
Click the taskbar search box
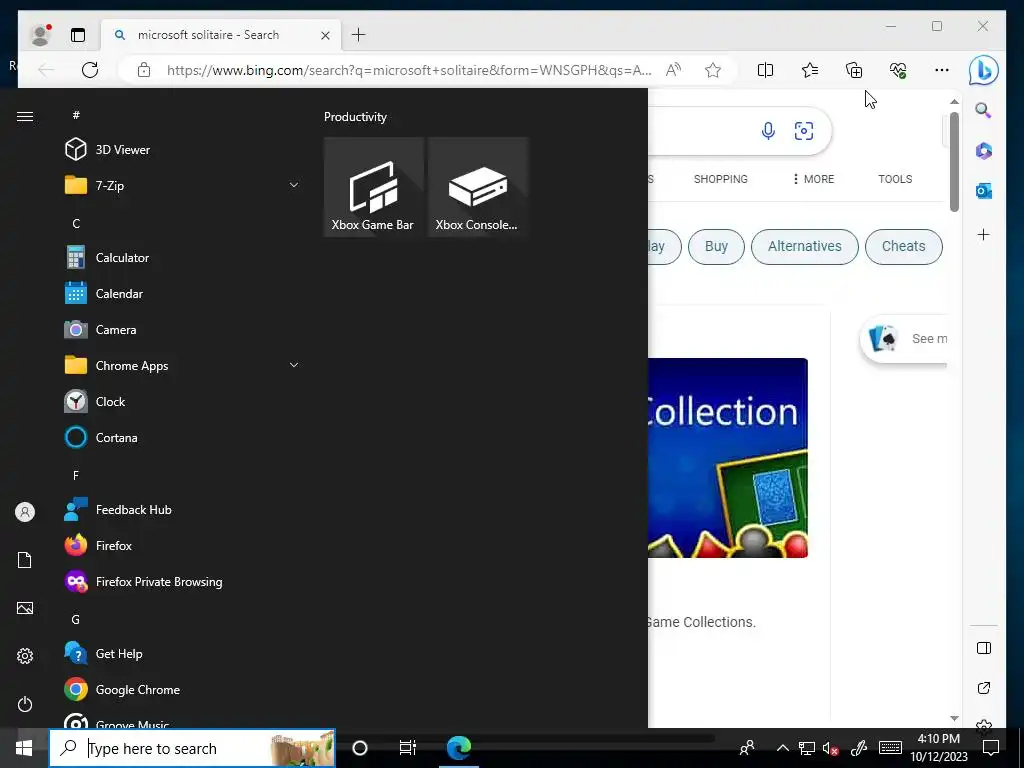click(192, 748)
